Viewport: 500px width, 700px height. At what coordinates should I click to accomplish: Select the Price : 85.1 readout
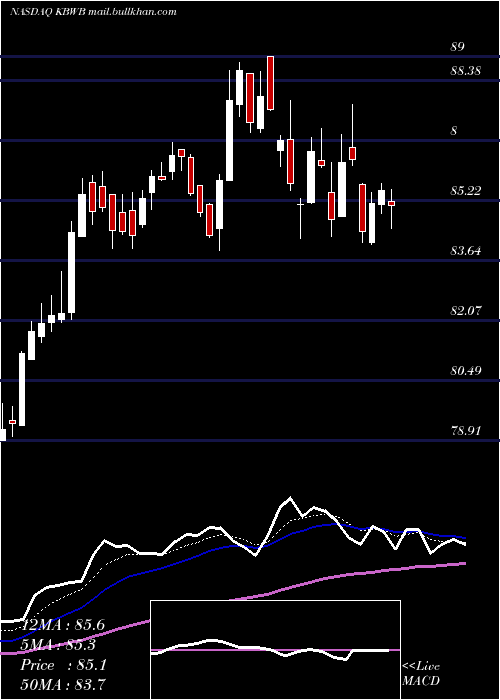(x=63, y=665)
